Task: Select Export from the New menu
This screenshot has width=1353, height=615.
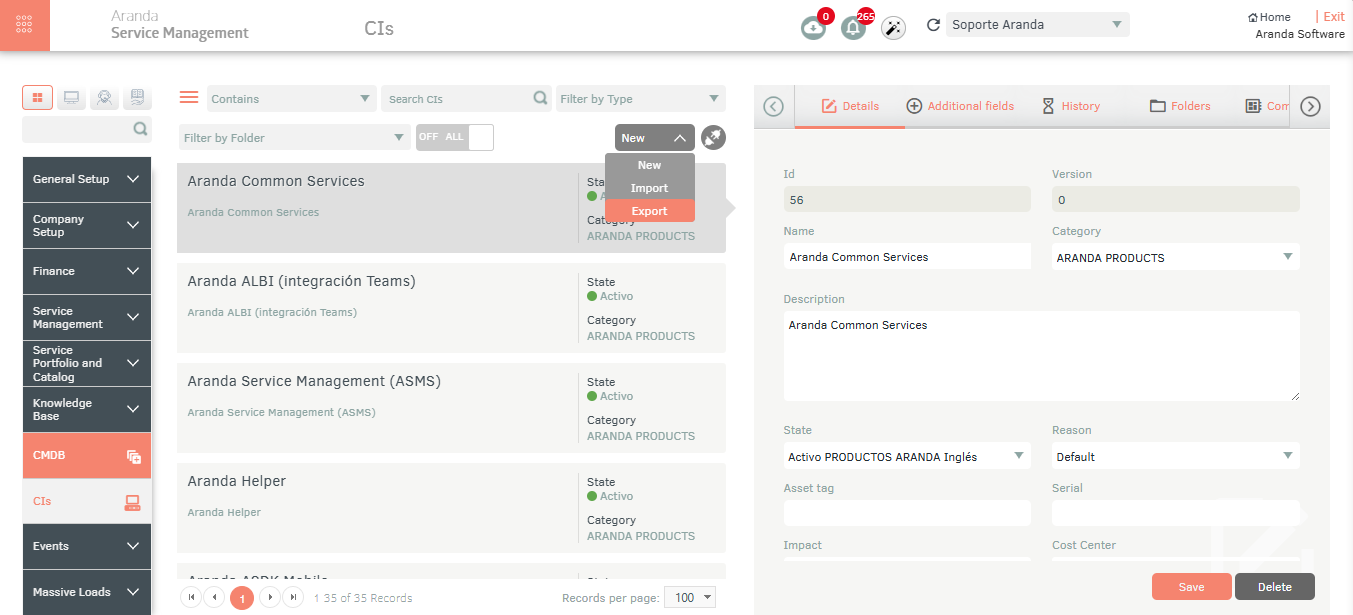Action: (x=649, y=211)
